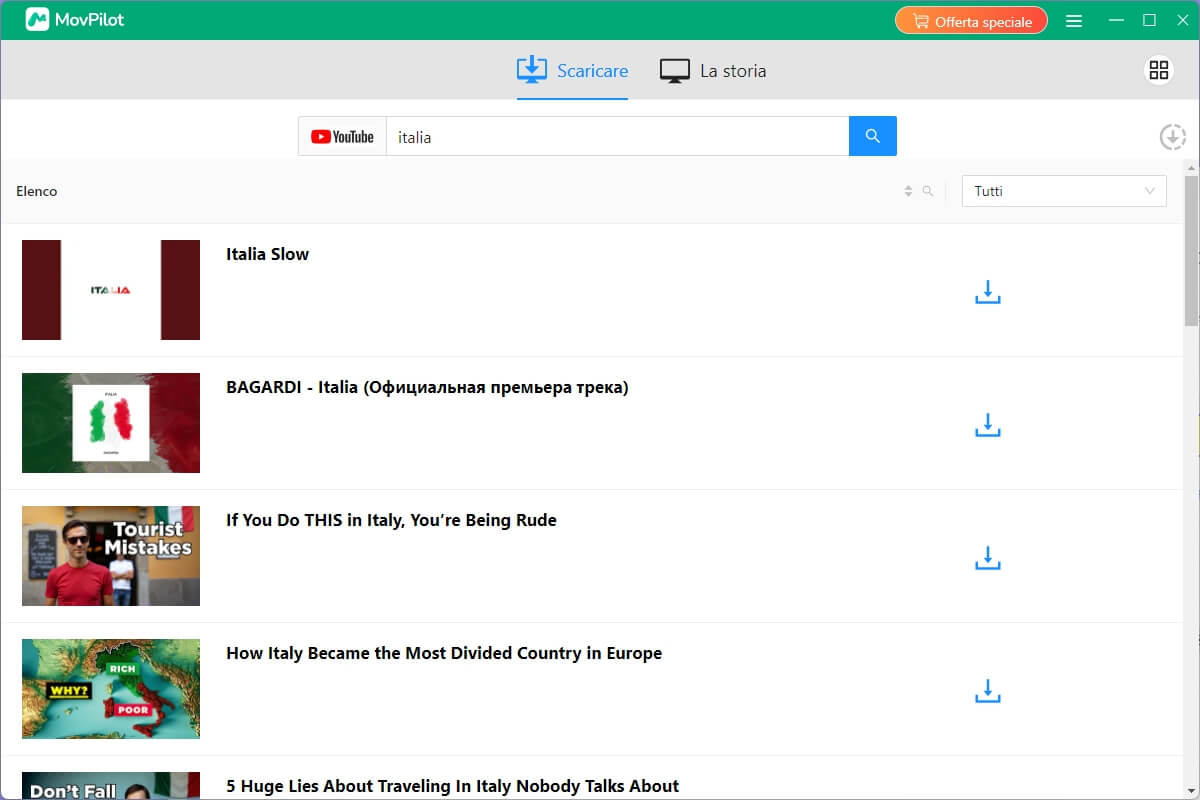Select the YouTube platform selector
This screenshot has width=1200, height=800.
click(x=342, y=137)
